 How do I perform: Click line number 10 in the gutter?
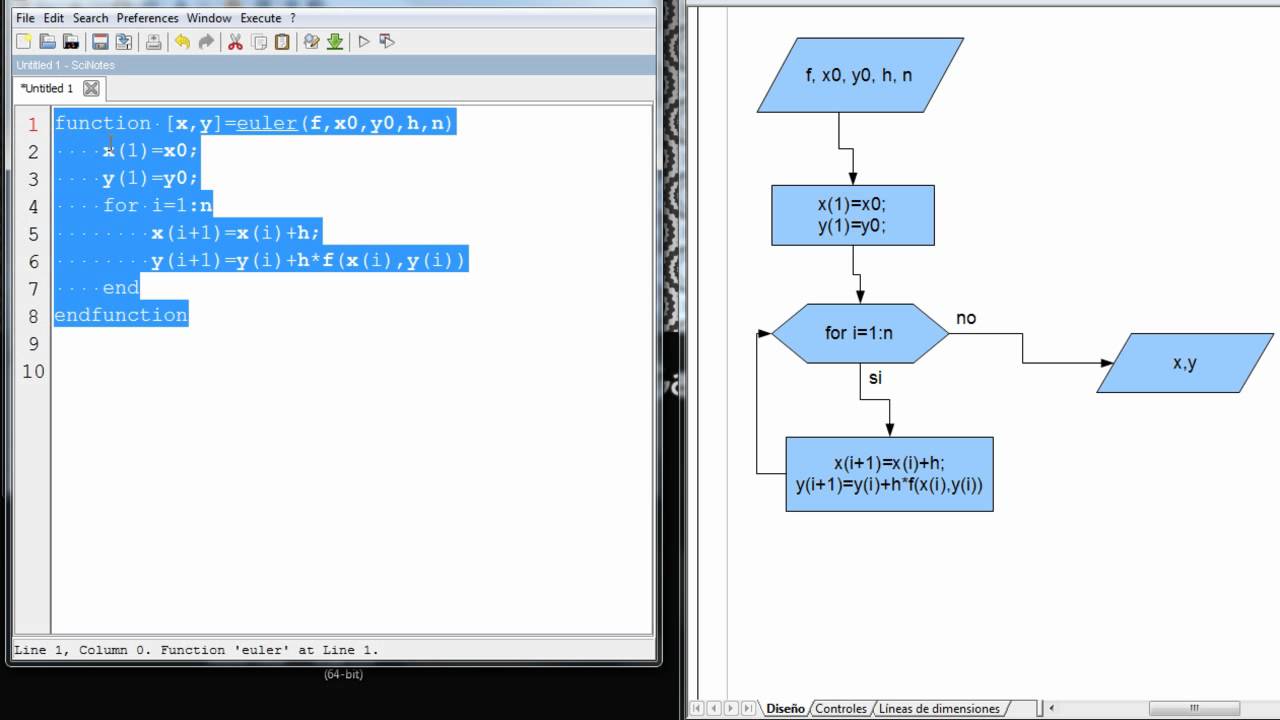(33, 371)
